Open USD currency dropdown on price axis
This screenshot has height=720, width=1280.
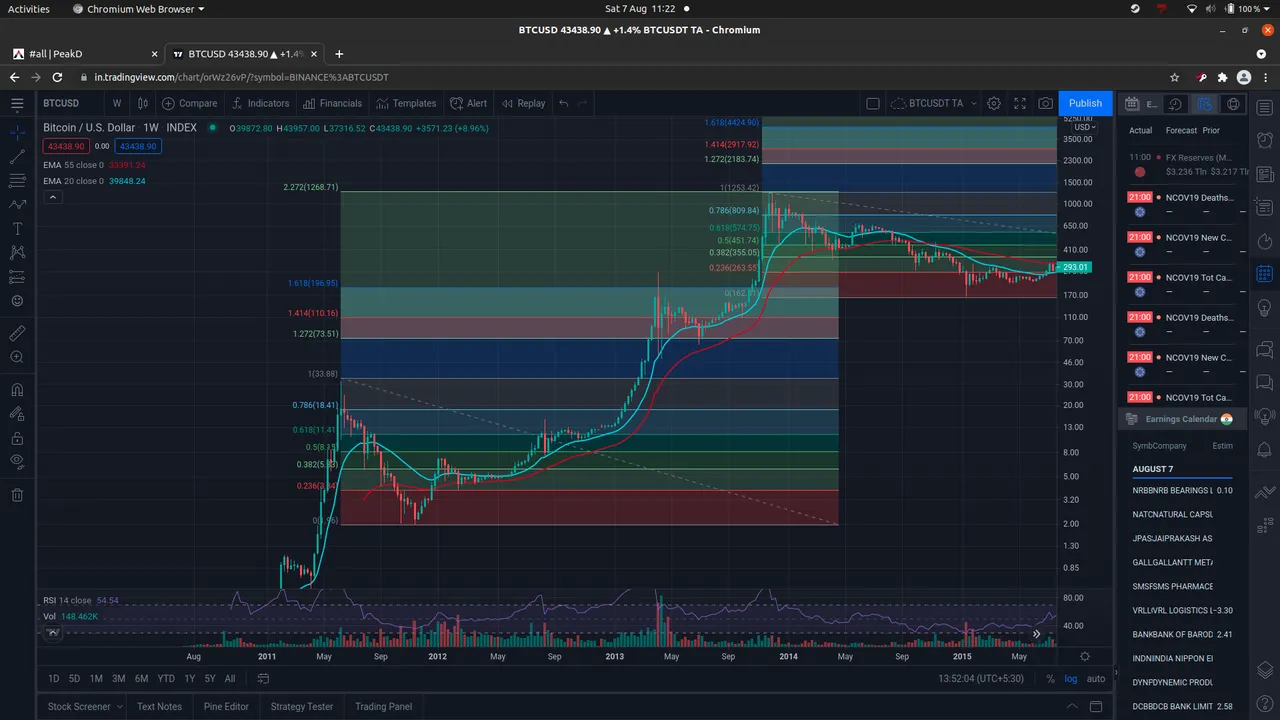pyautogui.click(x=1085, y=127)
